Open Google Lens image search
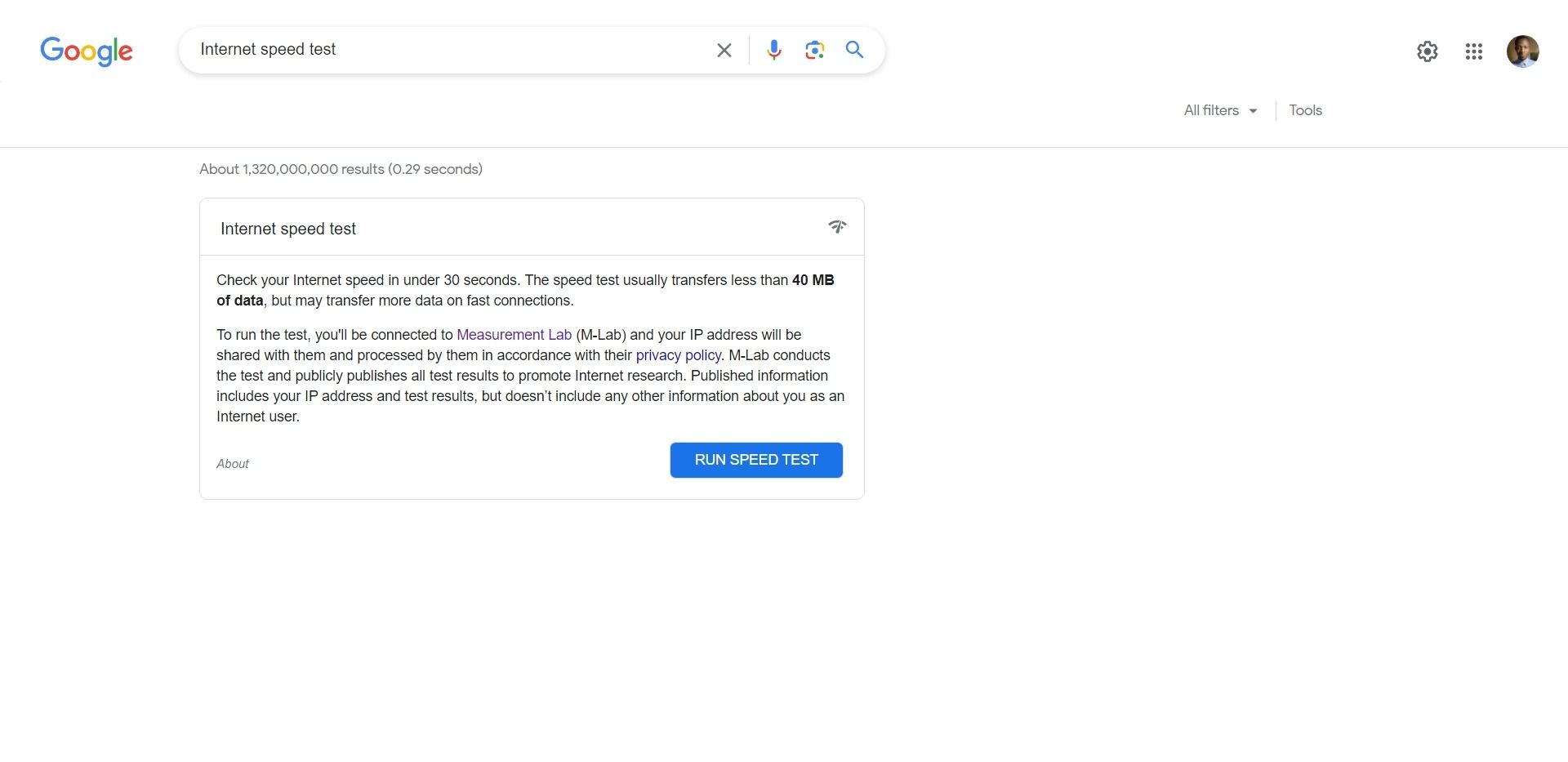The image size is (1568, 762). tap(814, 50)
